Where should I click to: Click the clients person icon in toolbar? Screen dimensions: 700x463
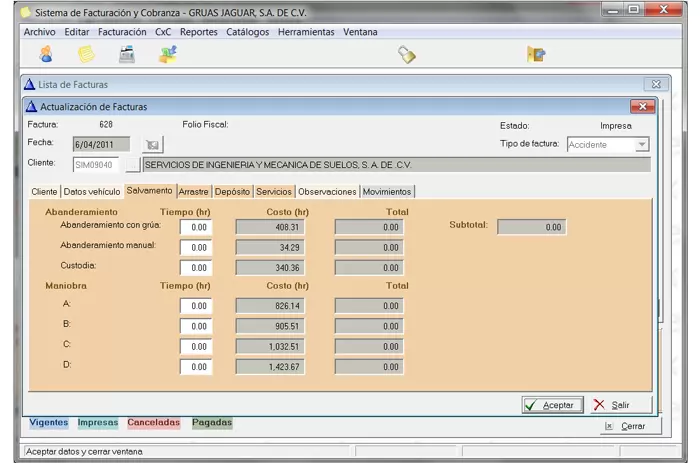[46, 55]
